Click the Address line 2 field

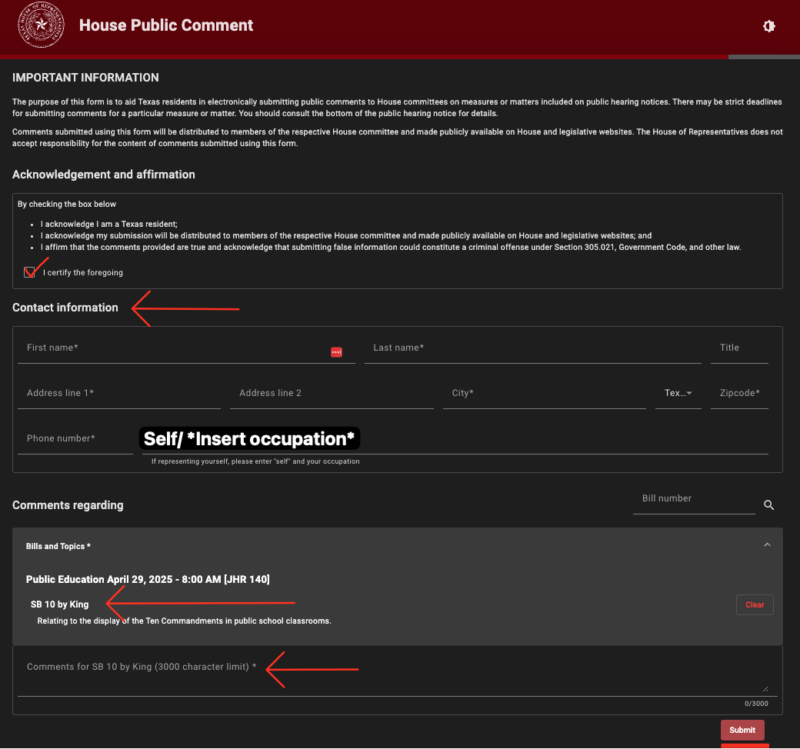click(x=330, y=393)
